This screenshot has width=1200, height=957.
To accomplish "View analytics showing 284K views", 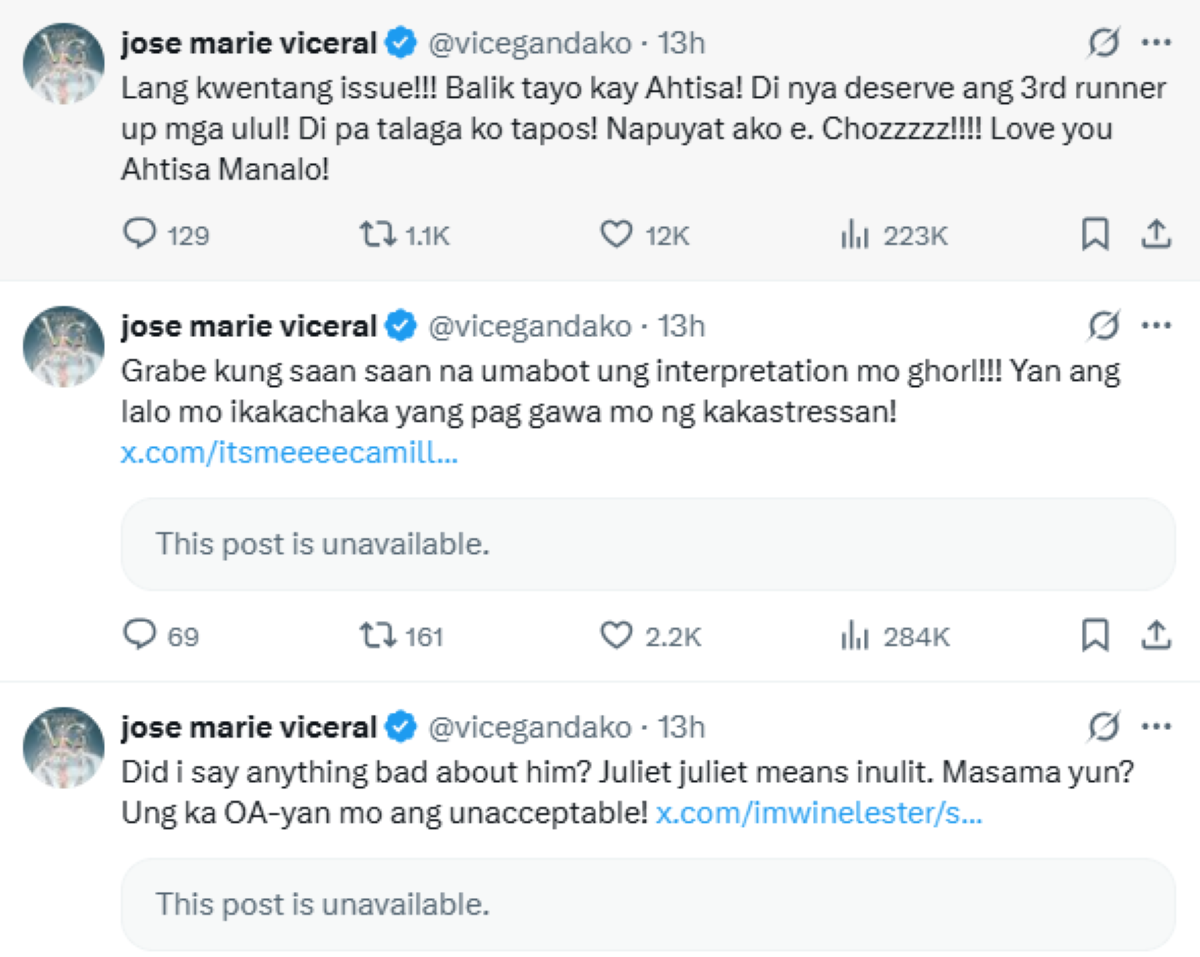I will click(x=854, y=635).
